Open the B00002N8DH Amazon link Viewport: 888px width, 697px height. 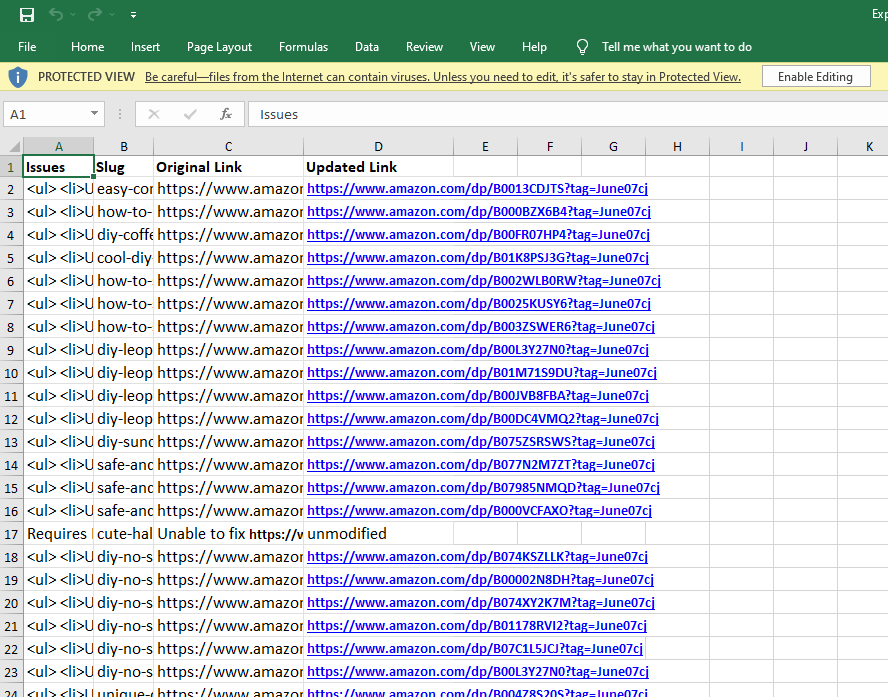coord(480,580)
